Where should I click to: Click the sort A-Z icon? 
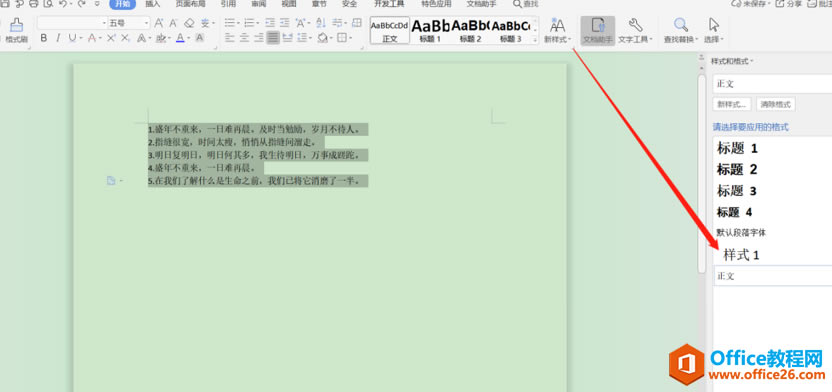pyautogui.click(x=320, y=23)
